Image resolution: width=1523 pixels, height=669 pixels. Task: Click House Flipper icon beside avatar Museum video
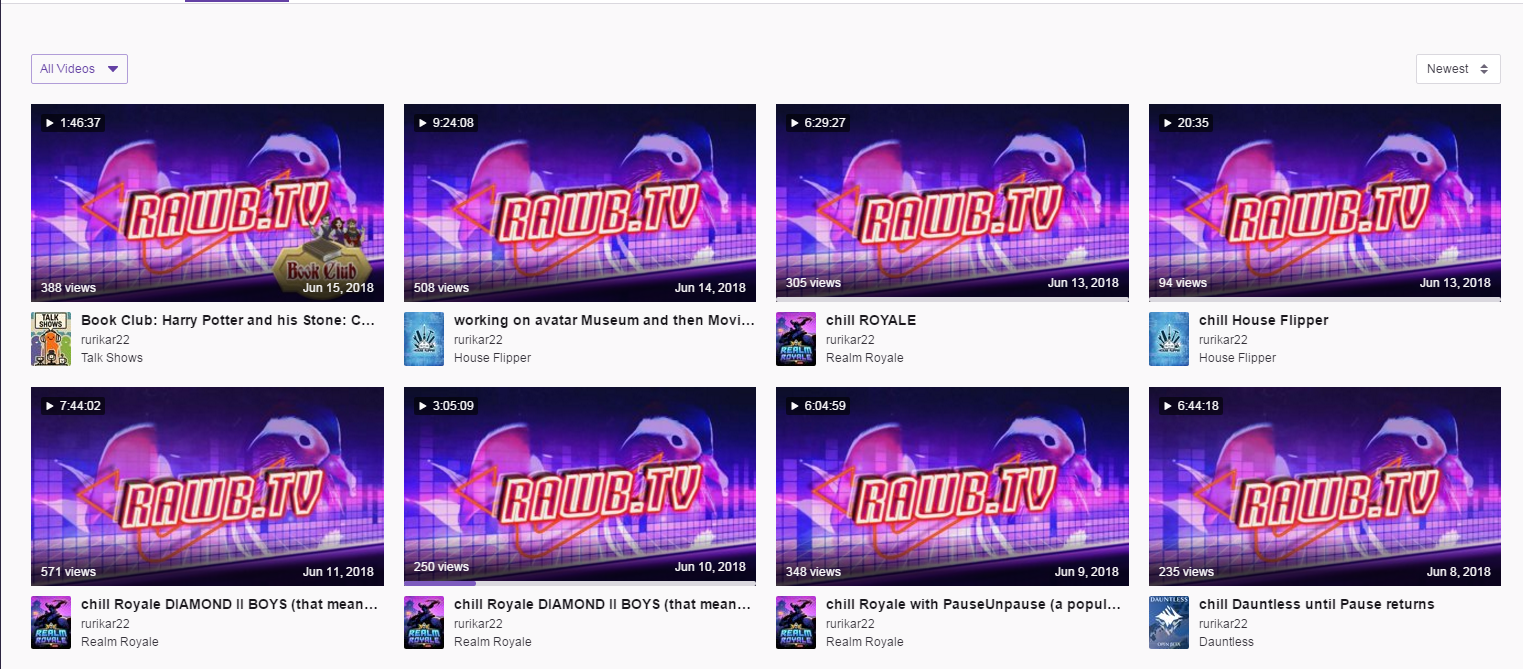pyautogui.click(x=424, y=338)
